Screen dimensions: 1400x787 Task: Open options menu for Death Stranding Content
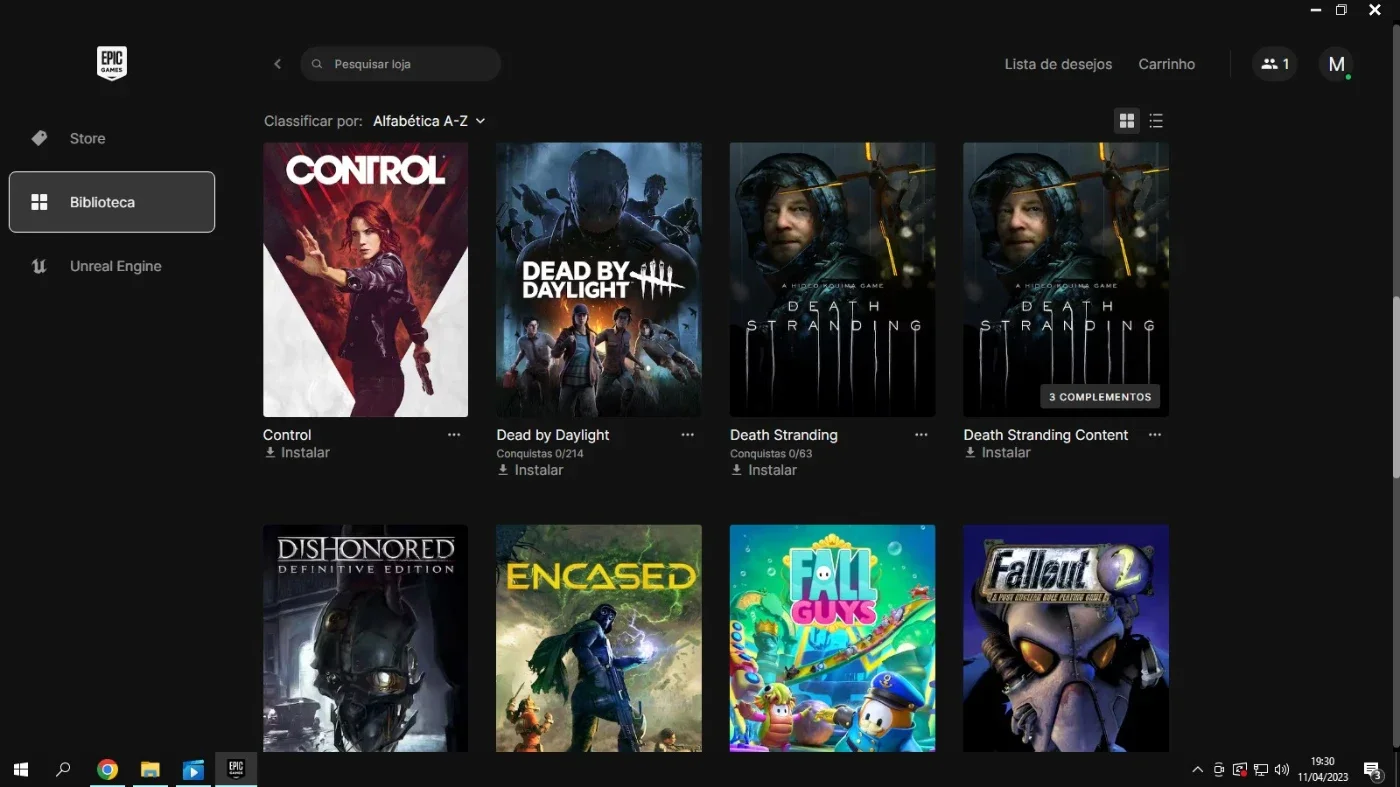[x=1155, y=435]
